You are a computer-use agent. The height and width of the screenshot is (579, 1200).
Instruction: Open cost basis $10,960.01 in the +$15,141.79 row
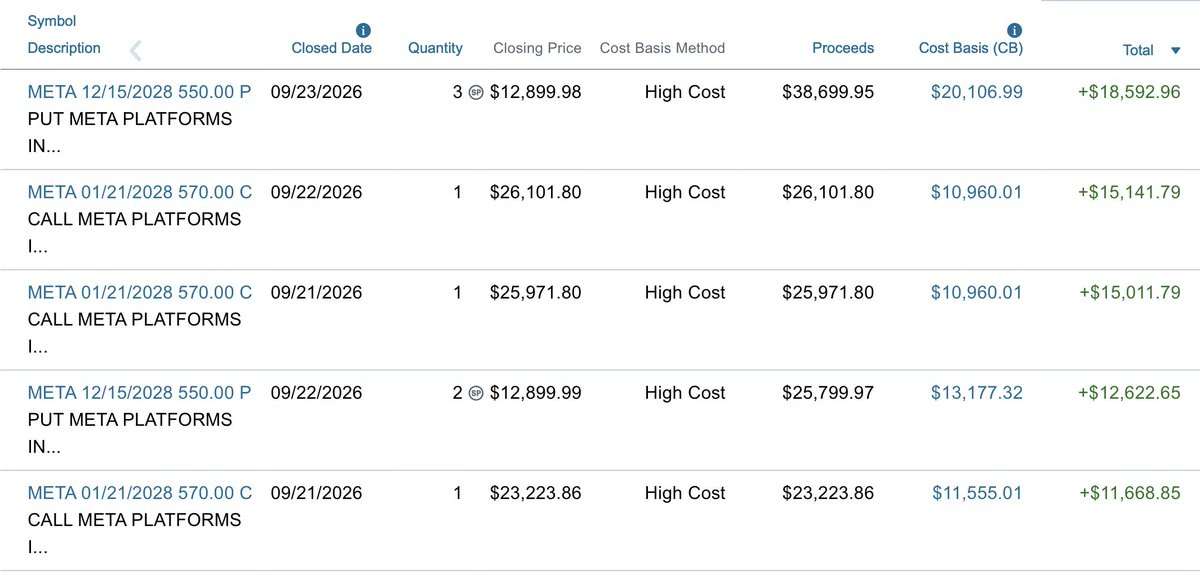977,192
